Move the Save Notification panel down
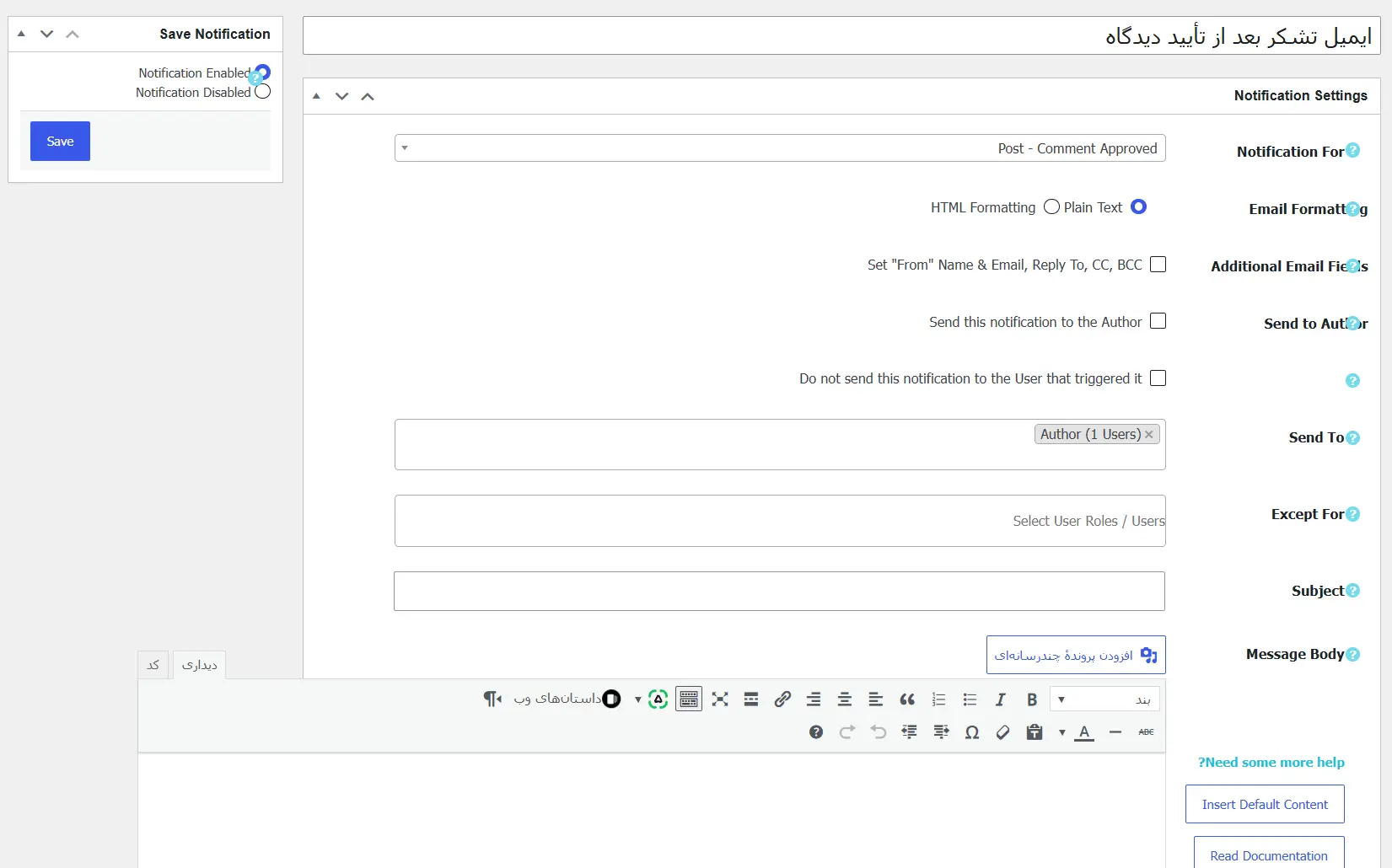Screen dimensions: 1392x868 pyautogui.click(x=47, y=34)
